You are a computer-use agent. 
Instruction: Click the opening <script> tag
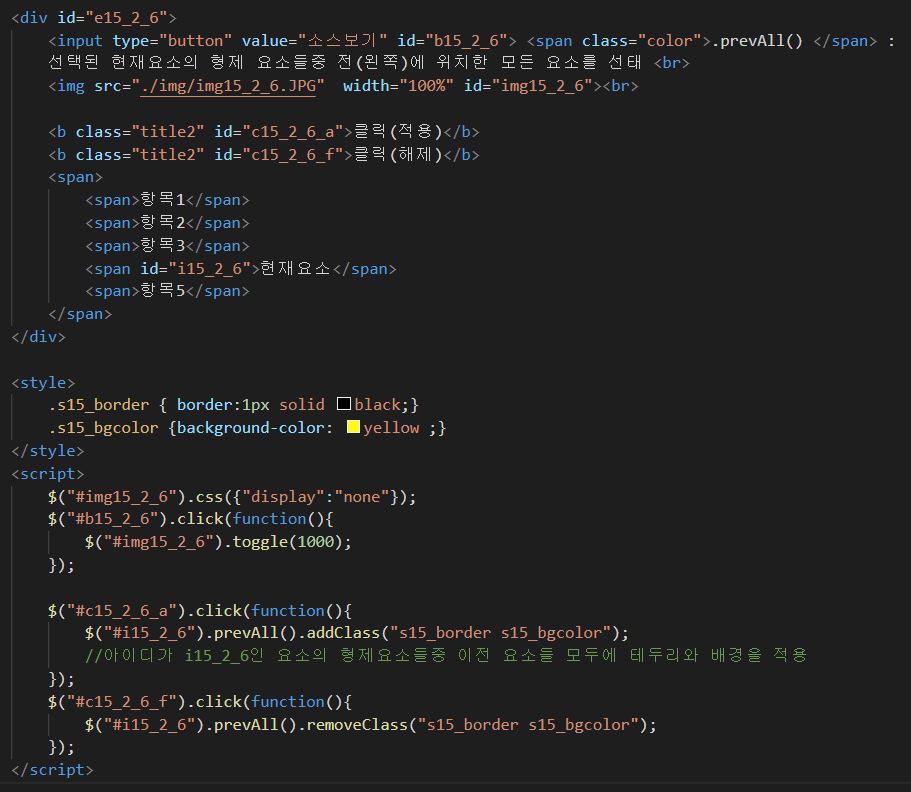[x=48, y=474]
